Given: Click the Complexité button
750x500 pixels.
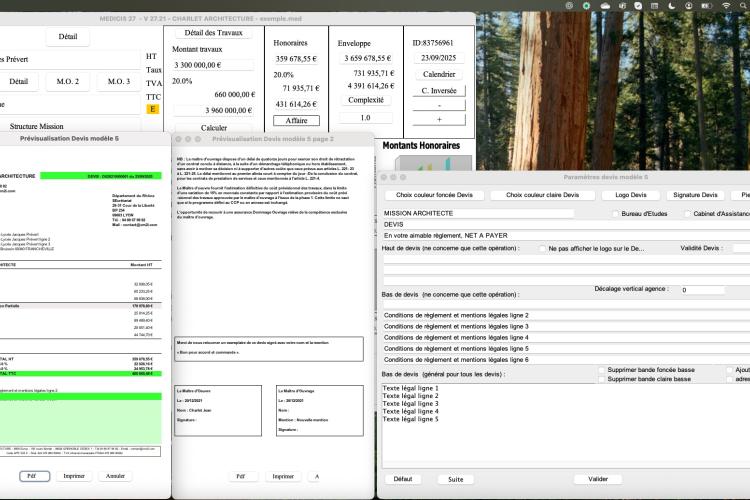Looking at the screenshot, I should click(366, 100).
